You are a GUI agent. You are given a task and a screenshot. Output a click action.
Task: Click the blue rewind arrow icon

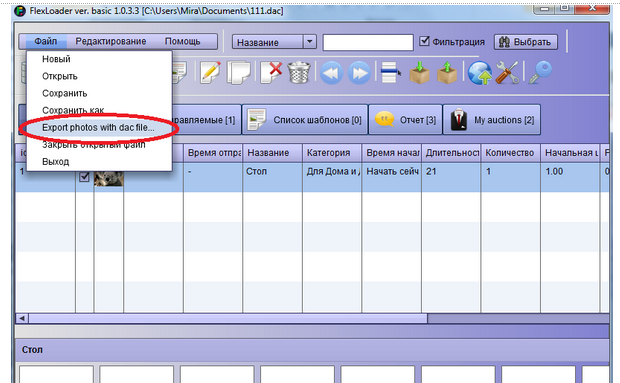point(331,73)
